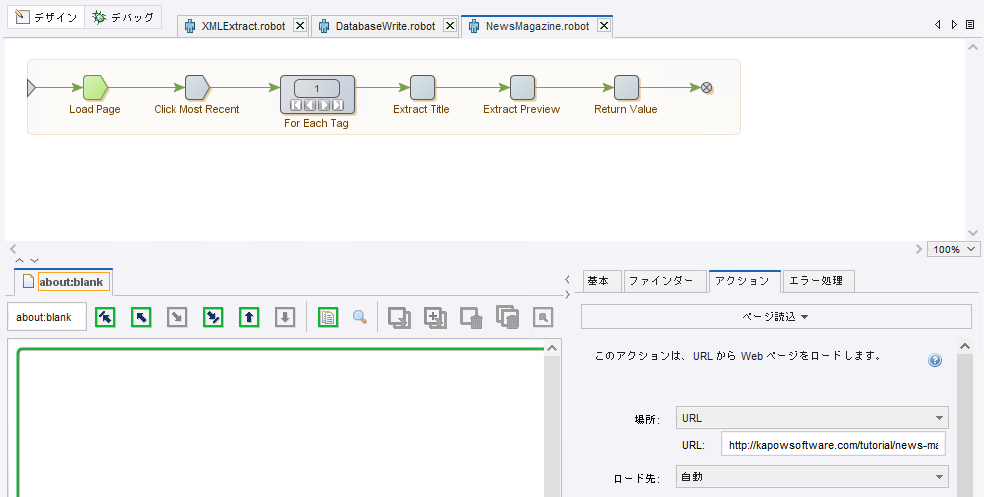The width and height of the screenshot is (984, 497).
Task: Select the Extract Preview step node
Action: pos(522,88)
